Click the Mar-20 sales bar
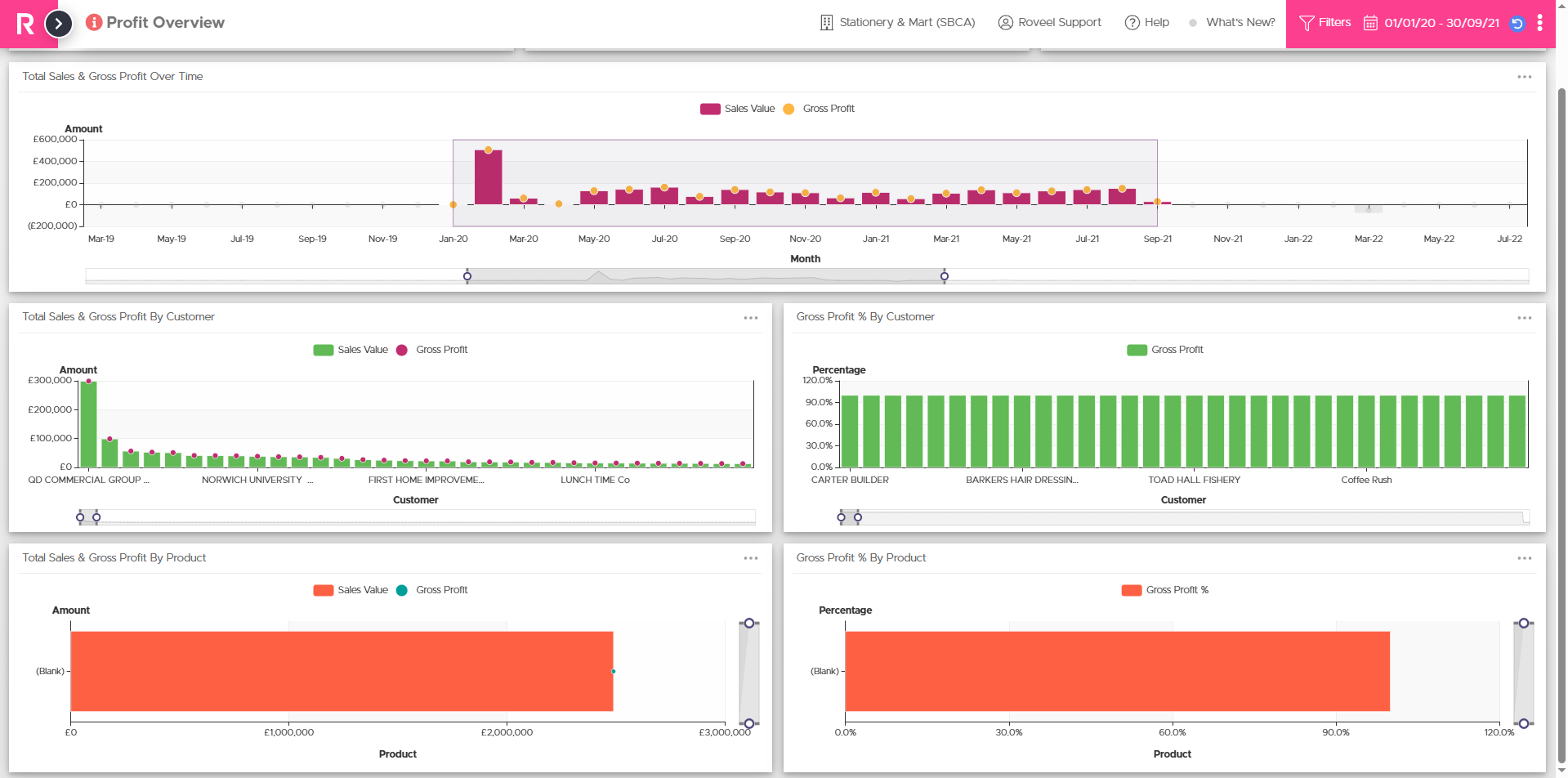Image resolution: width=1568 pixels, height=778 pixels. 524,201
